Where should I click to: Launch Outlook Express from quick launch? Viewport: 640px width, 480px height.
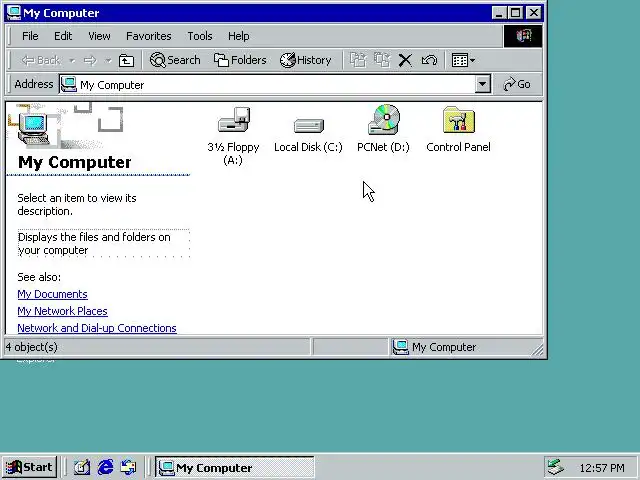(129, 467)
